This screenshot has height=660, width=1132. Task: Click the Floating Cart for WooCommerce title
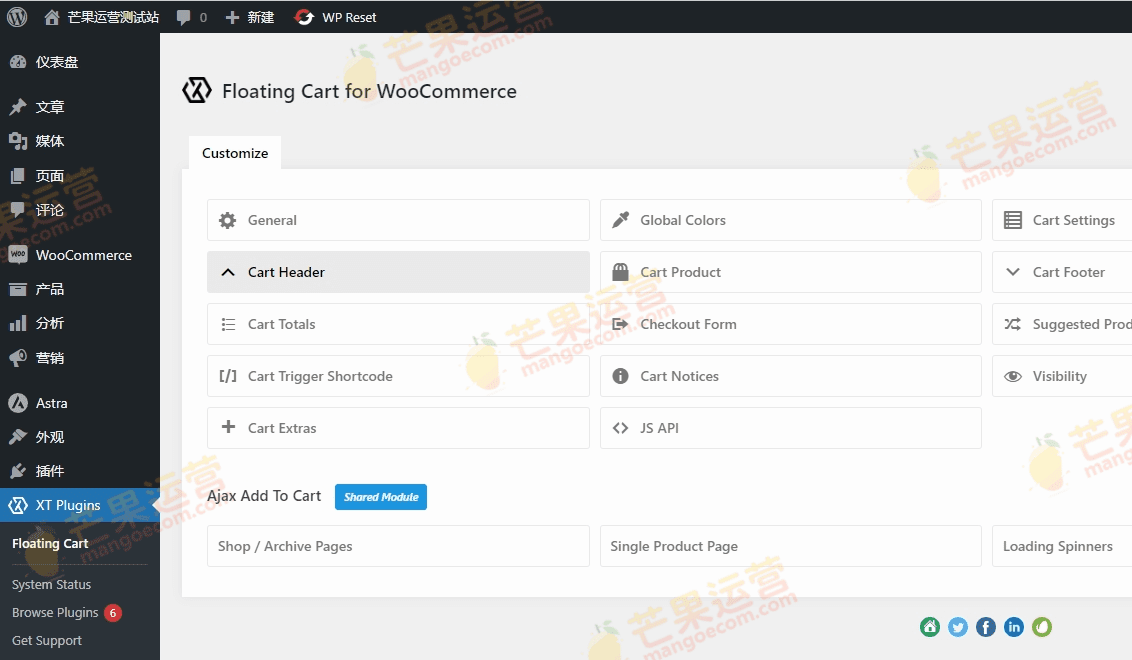pyautogui.click(x=369, y=92)
